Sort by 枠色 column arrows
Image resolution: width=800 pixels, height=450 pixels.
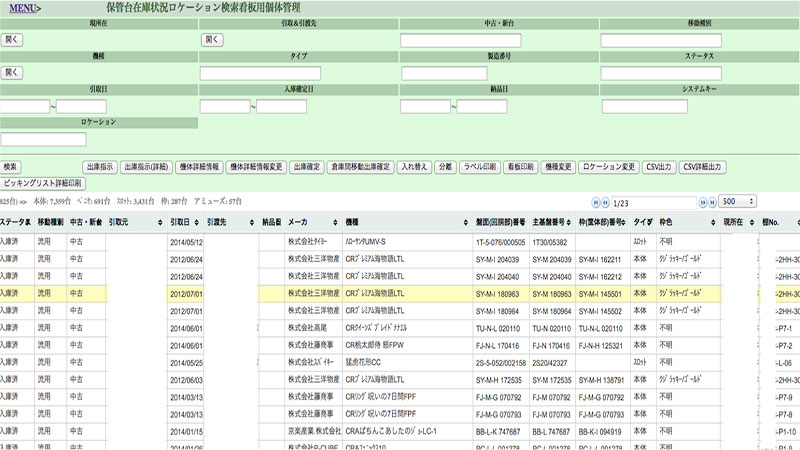point(713,222)
